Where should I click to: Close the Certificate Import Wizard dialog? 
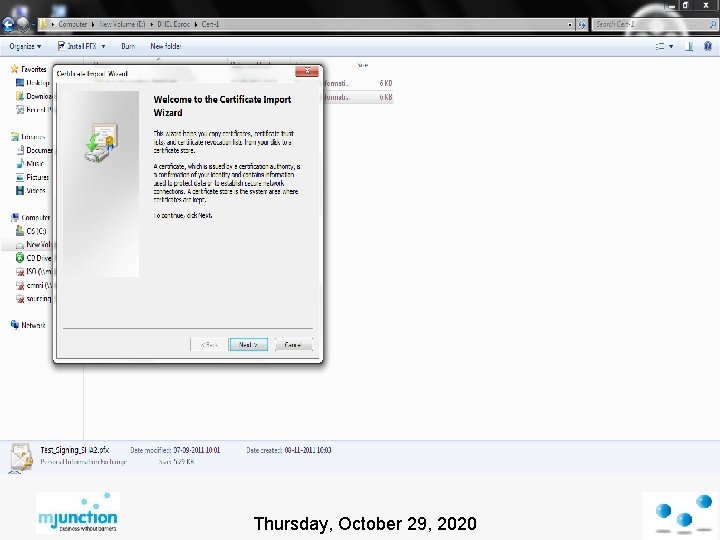(307, 71)
